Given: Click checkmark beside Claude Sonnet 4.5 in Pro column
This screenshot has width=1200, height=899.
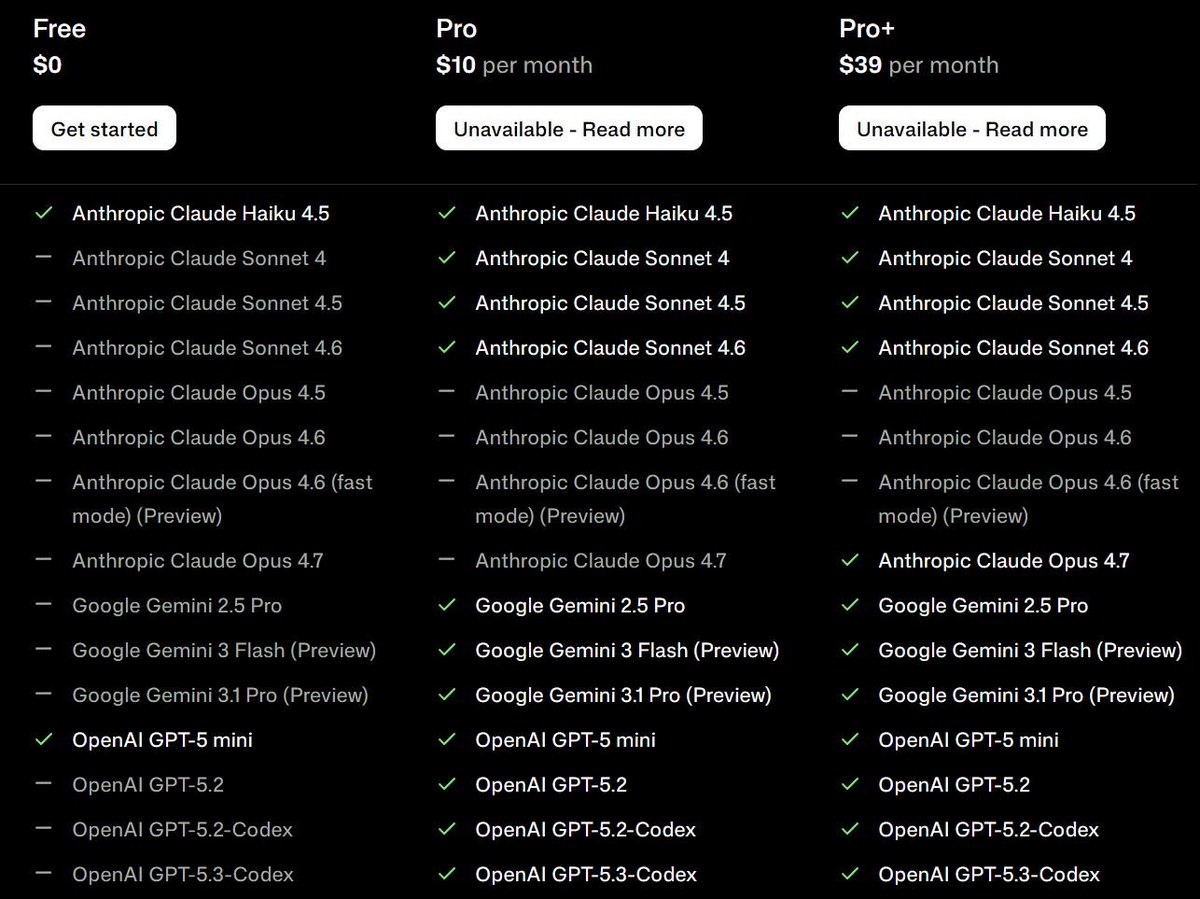Looking at the screenshot, I should coord(446,303).
